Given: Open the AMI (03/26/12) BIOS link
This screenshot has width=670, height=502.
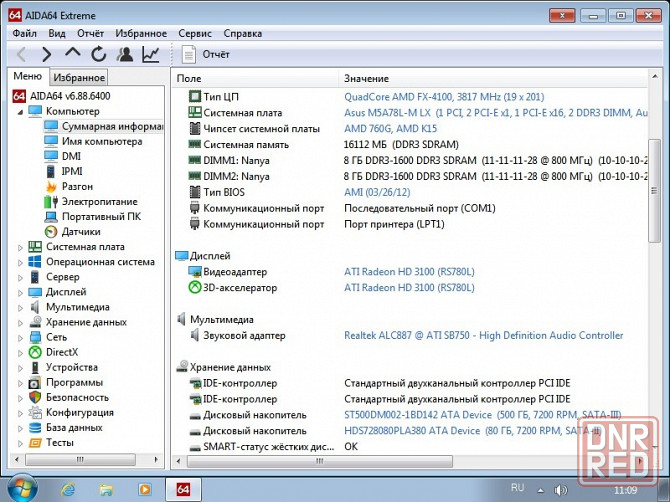Looking at the screenshot, I should point(377,192).
